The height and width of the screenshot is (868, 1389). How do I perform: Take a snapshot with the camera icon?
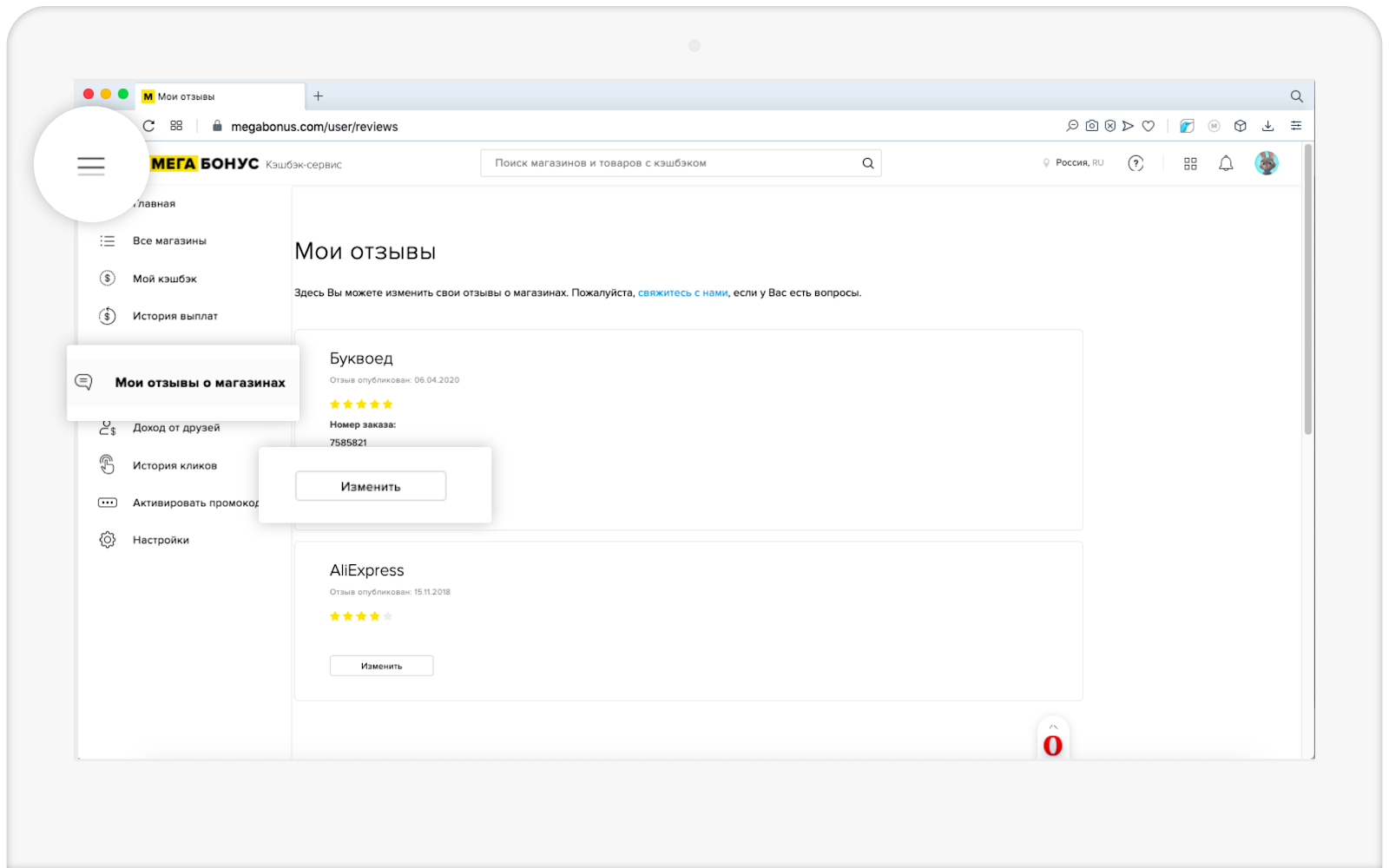[1091, 126]
